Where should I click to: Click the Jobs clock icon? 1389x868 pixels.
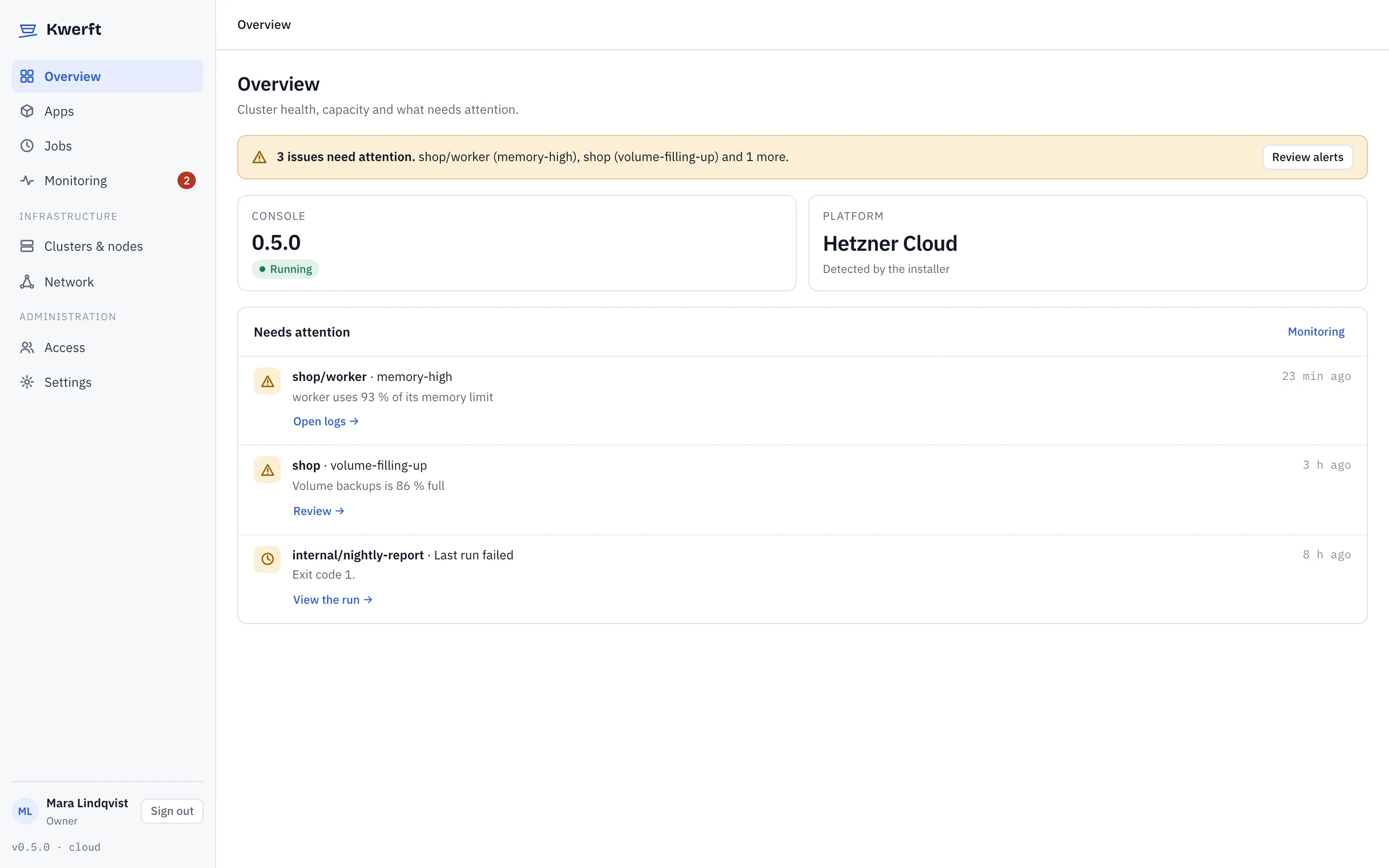pos(27,146)
